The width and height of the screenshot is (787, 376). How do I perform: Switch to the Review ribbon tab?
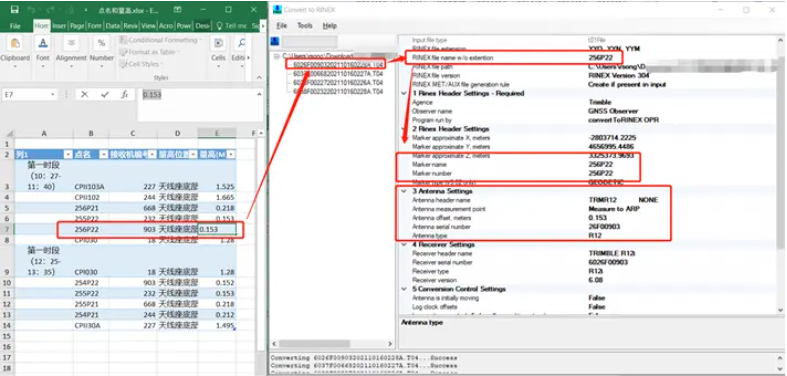pyautogui.click(x=130, y=26)
